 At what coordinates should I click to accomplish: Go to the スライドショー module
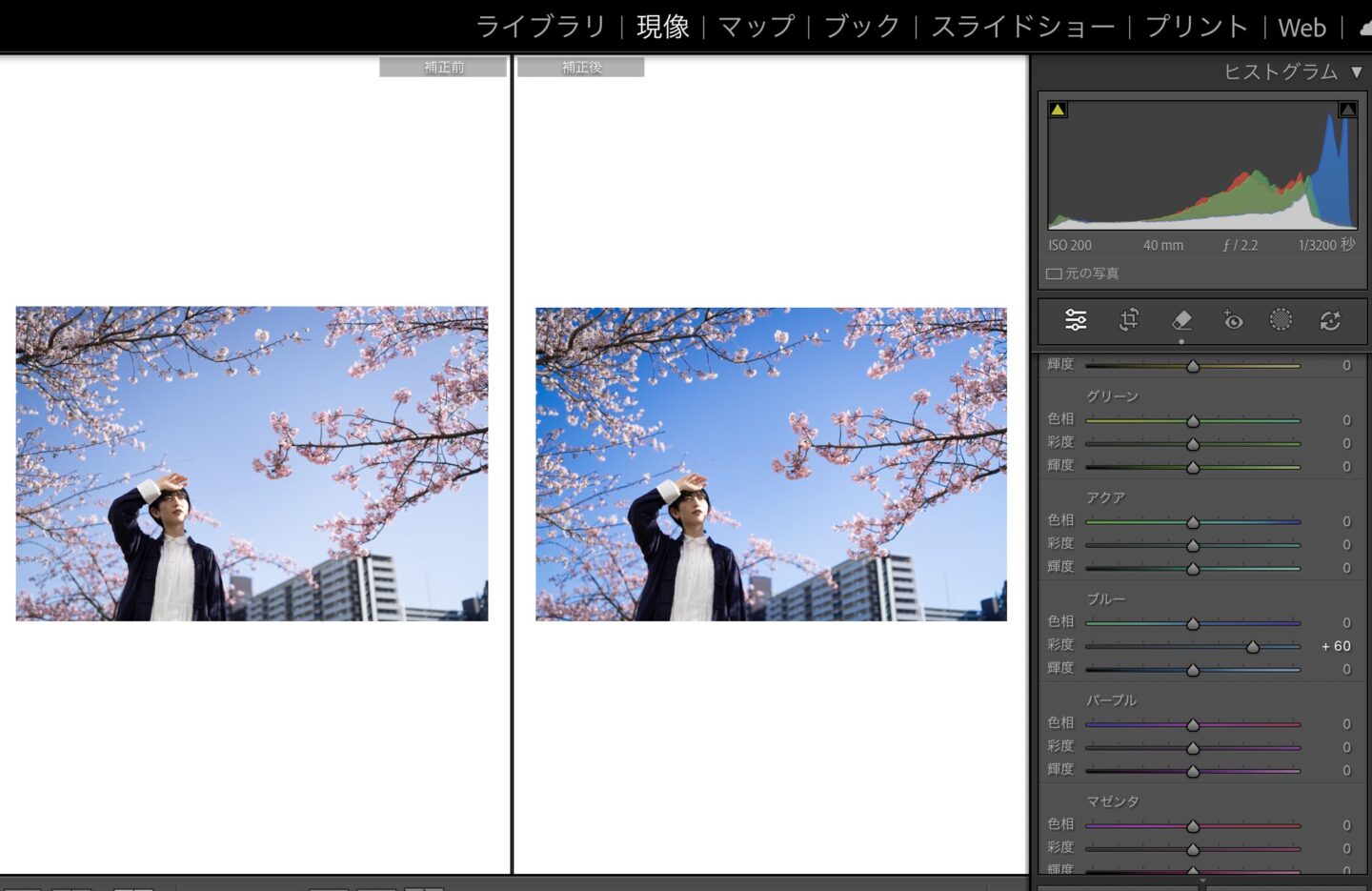[x=1022, y=27]
